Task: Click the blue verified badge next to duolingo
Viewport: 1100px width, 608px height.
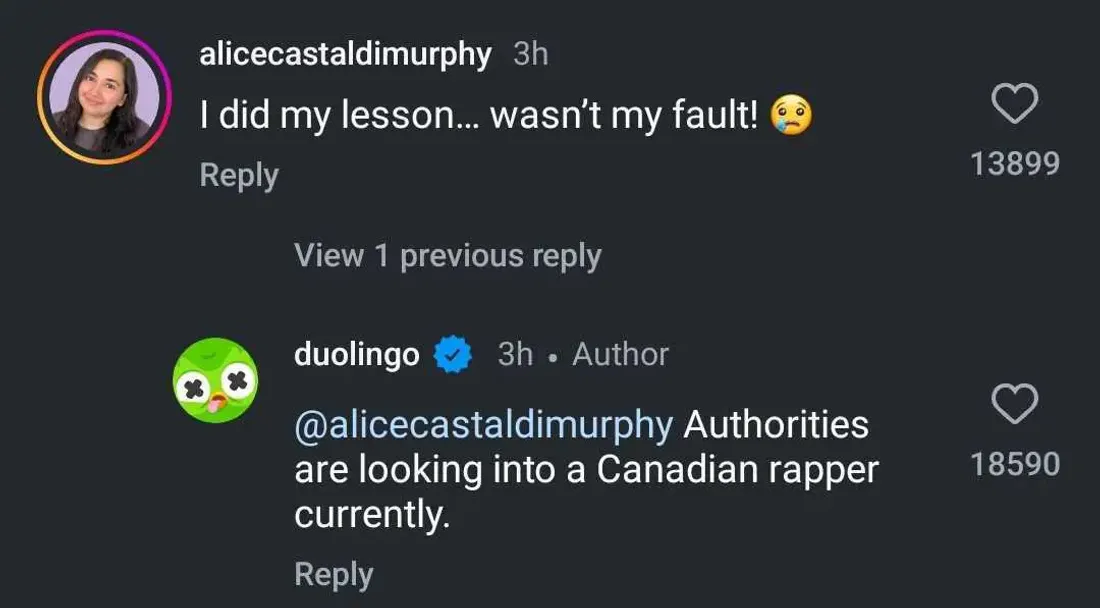Action: click(x=452, y=352)
